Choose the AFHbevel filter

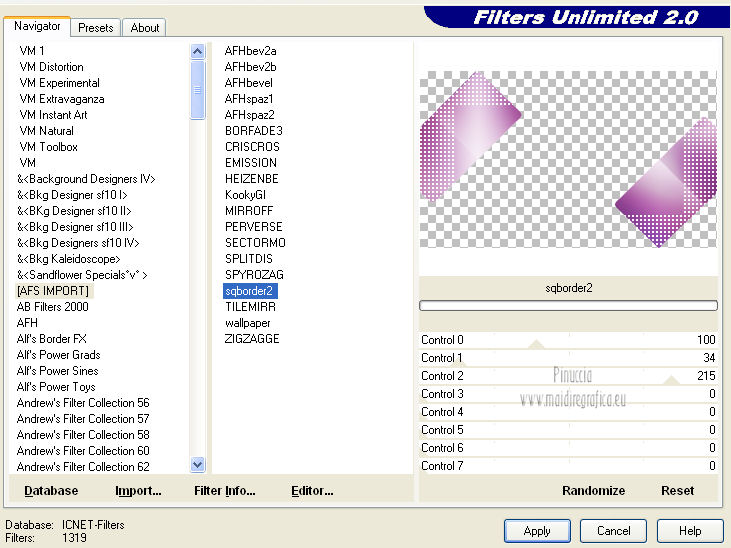click(x=248, y=83)
